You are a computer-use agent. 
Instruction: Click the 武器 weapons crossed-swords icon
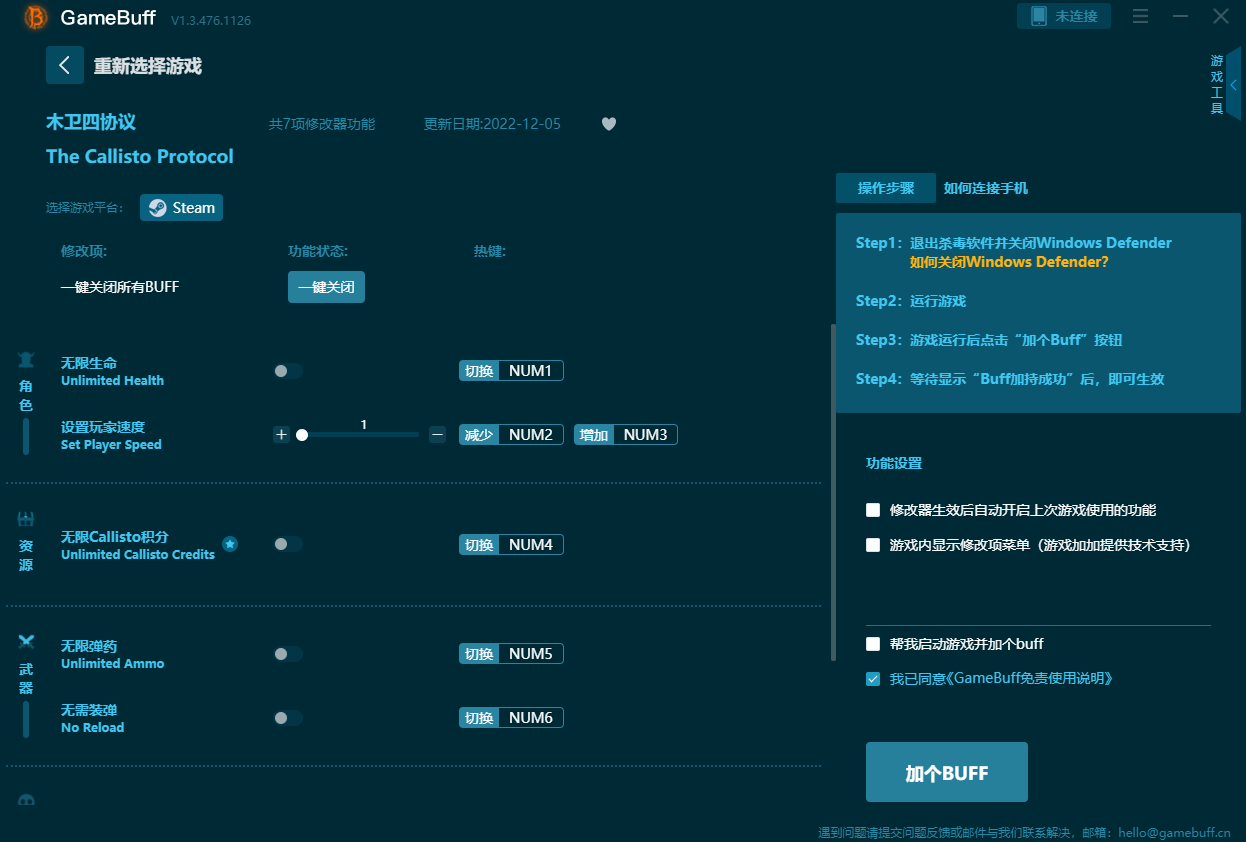point(26,642)
